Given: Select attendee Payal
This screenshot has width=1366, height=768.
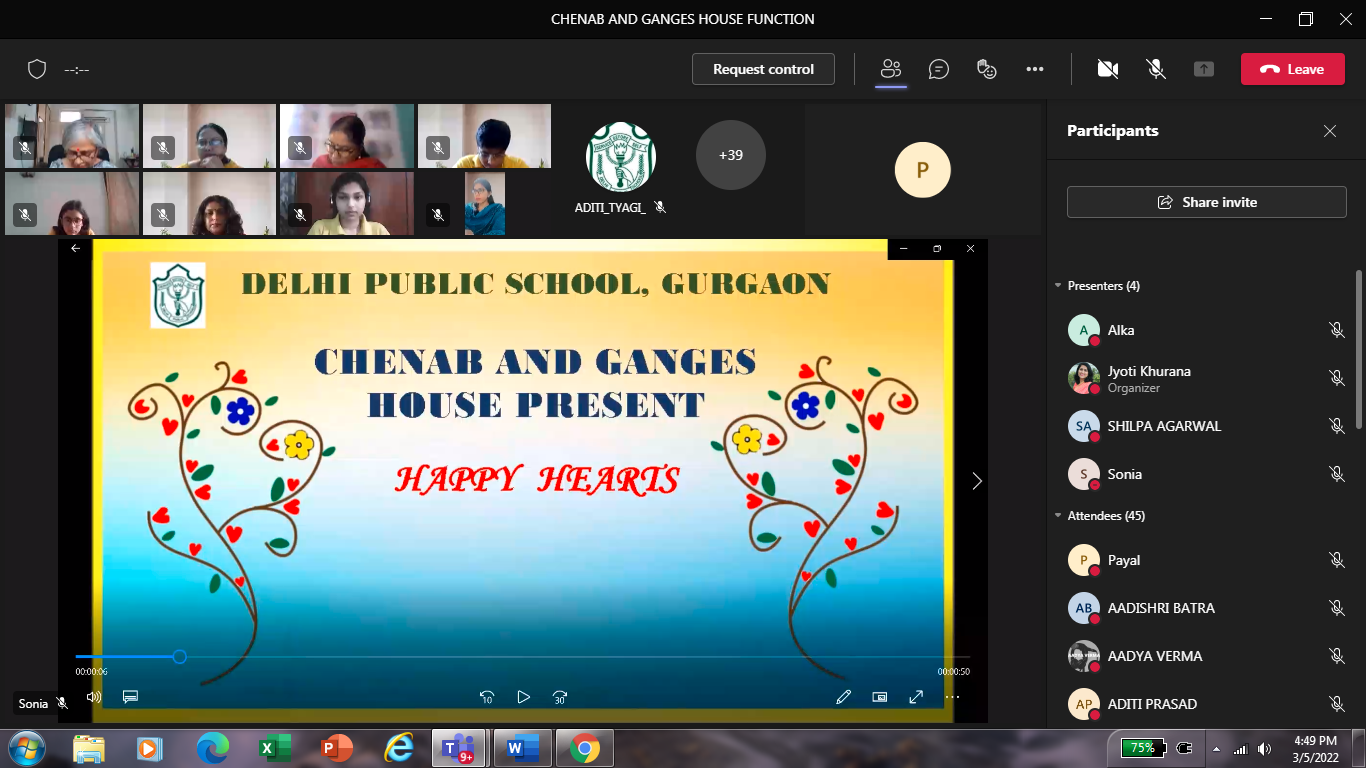Looking at the screenshot, I should (x=1207, y=560).
